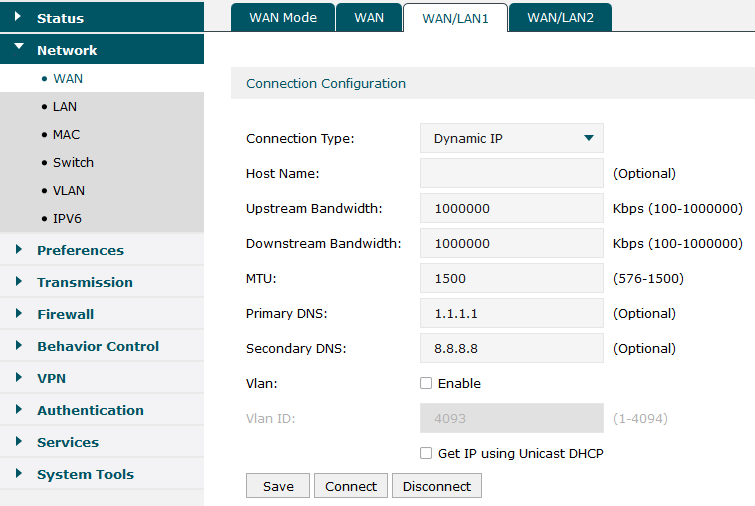This screenshot has width=755, height=506.
Task: Open the Firewall sidebar section
Action: pyautogui.click(x=65, y=314)
